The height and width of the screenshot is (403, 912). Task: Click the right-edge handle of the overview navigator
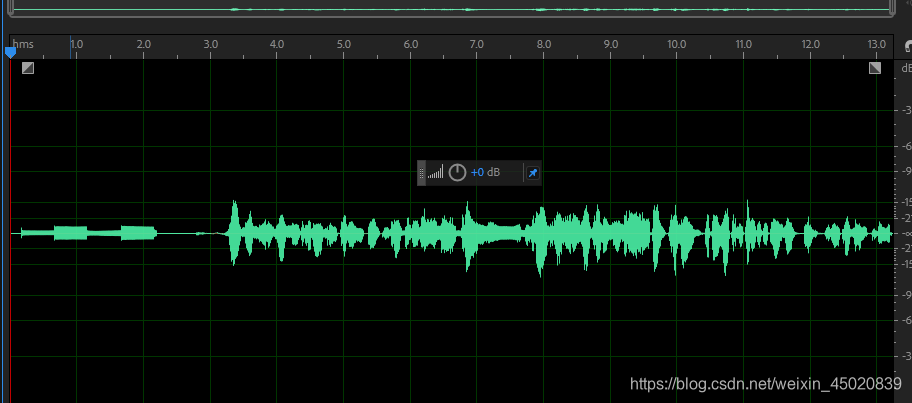893,7
